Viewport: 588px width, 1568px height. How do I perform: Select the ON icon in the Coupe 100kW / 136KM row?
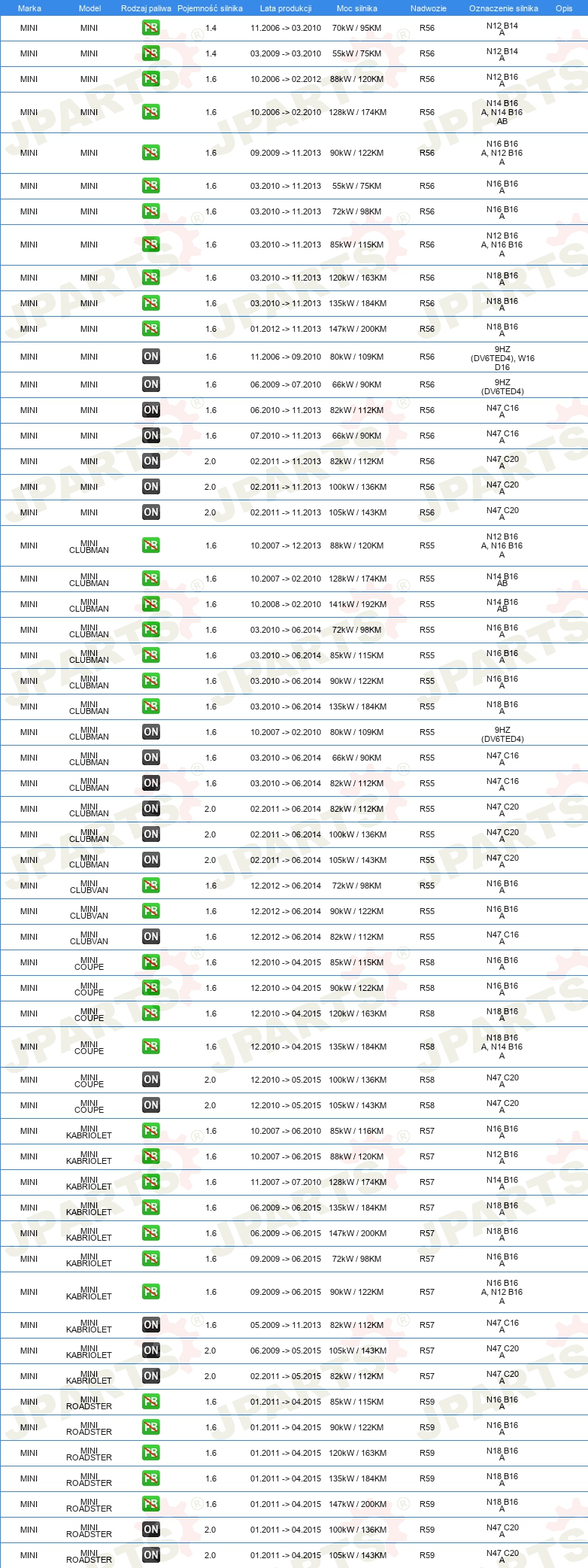[151, 1080]
